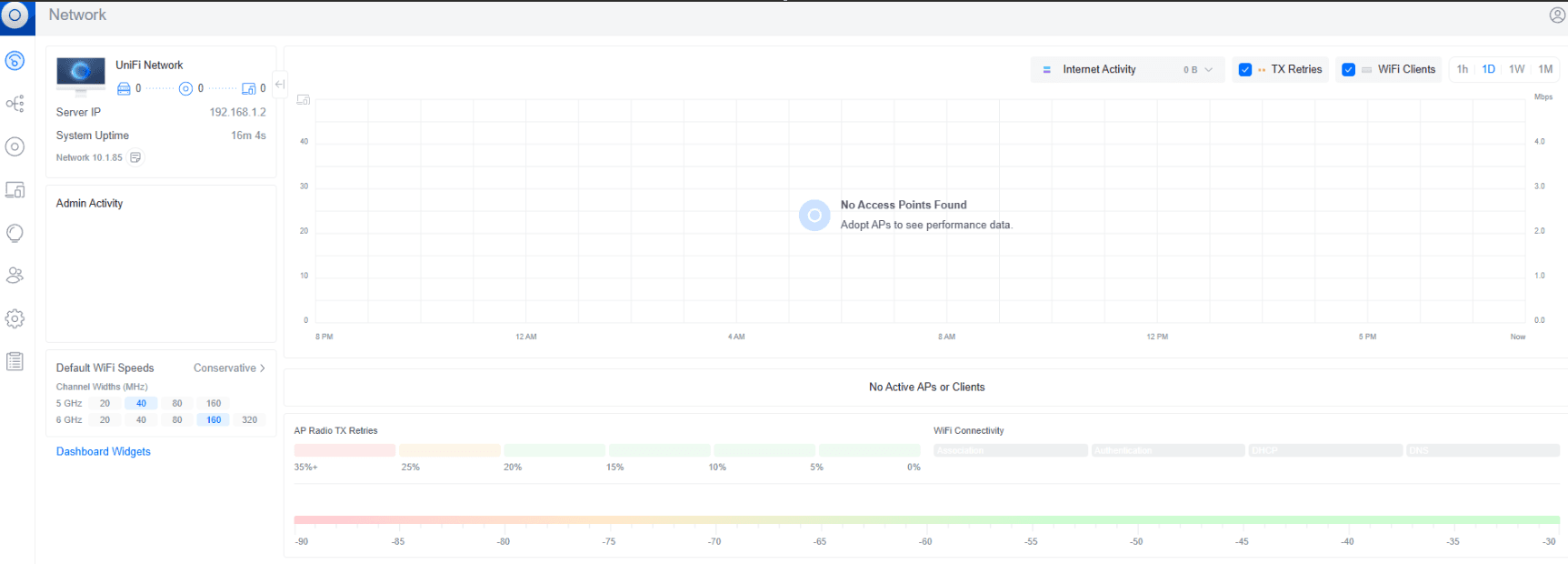Screen dimensions: 1568x564
Task: Open the Insights lightbulb icon
Action: 15,233
